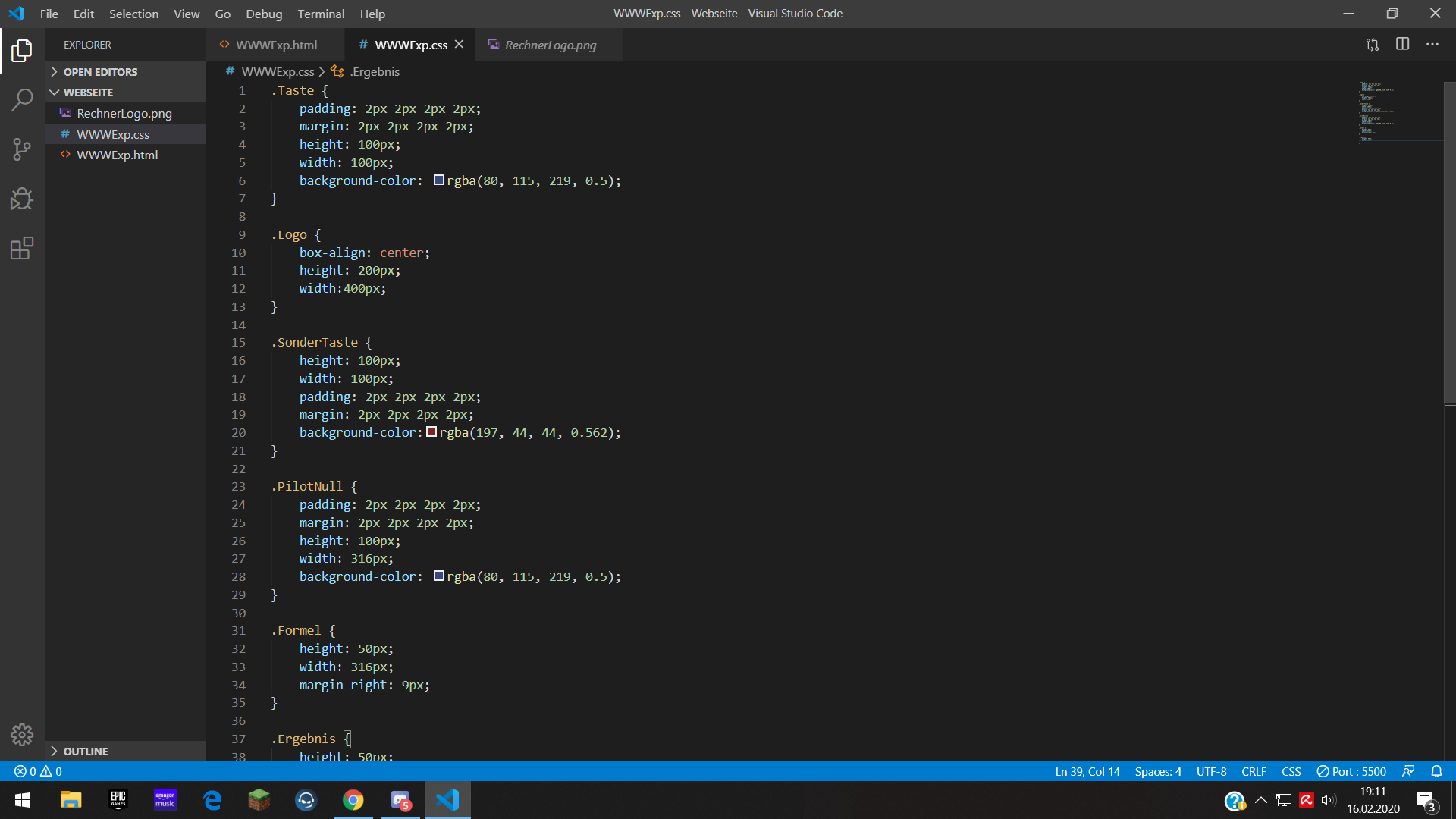
Task: Select RechnerLogo.png in the Explorer
Action: tap(124, 112)
